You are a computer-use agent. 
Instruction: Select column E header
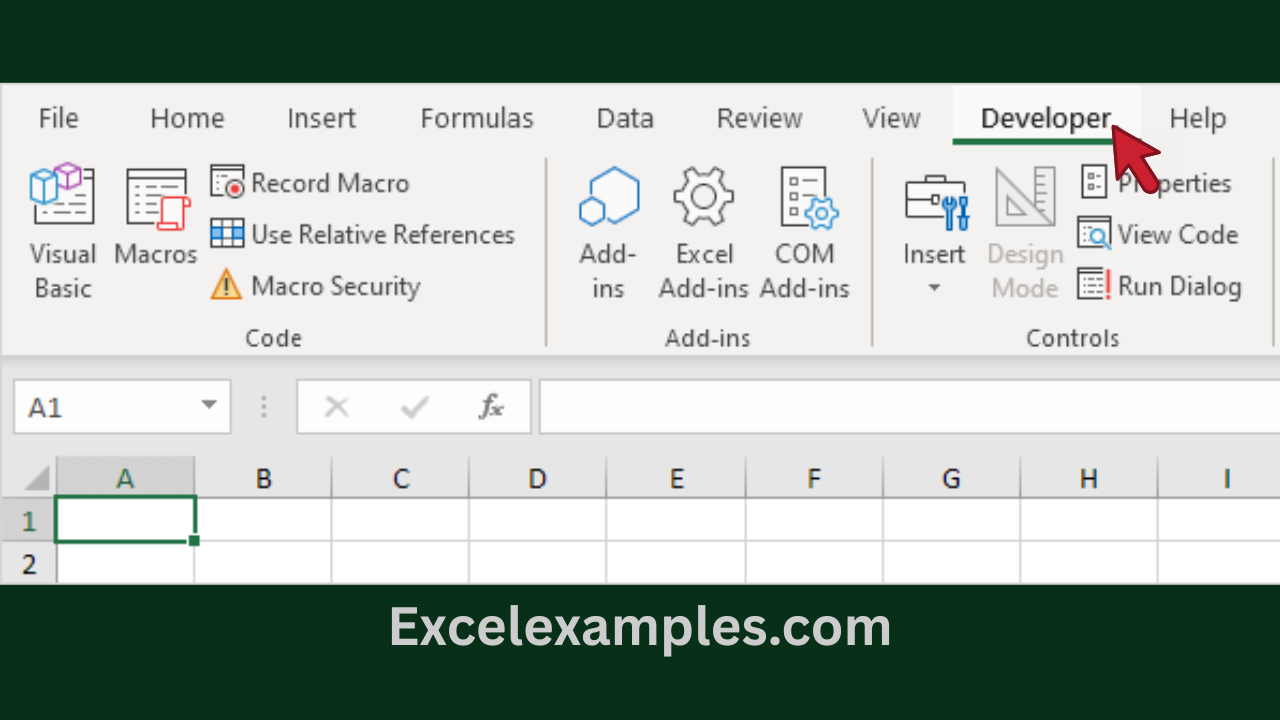[676, 478]
